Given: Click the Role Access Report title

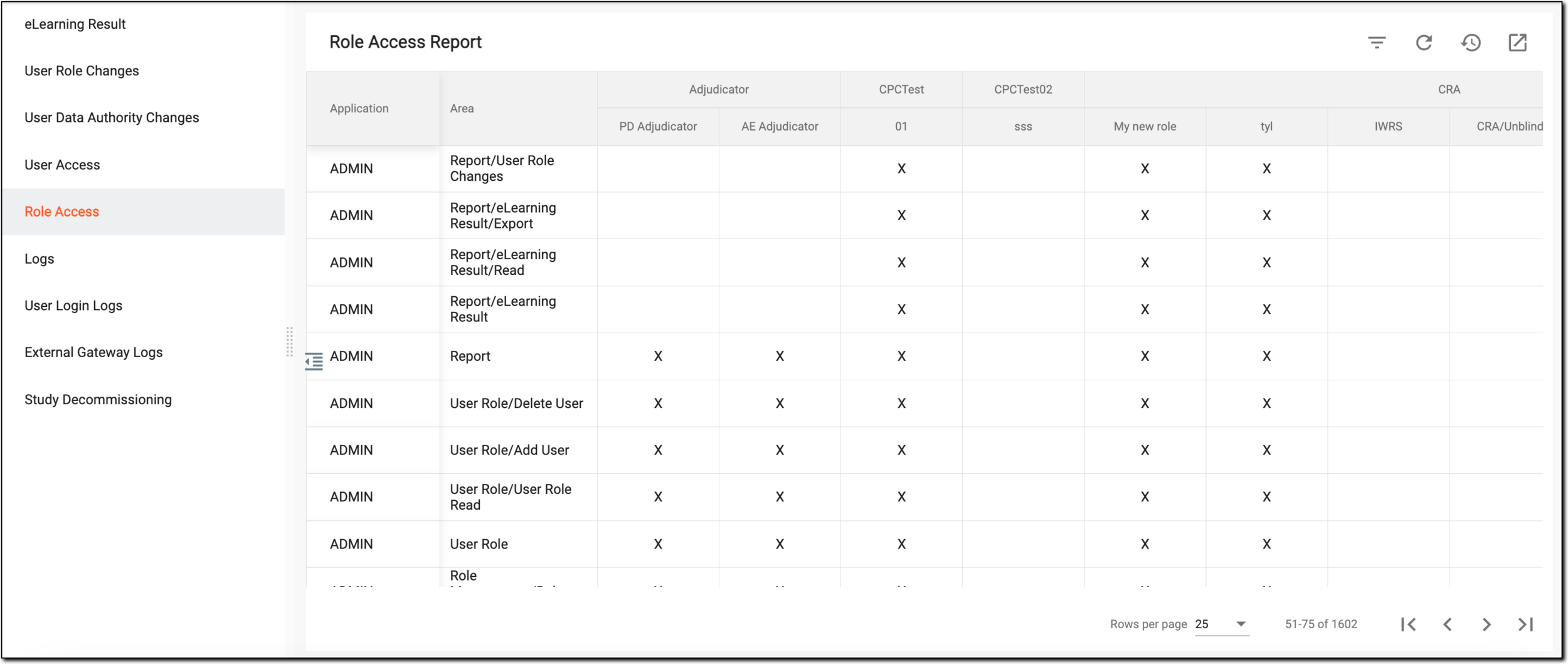Looking at the screenshot, I should (405, 42).
